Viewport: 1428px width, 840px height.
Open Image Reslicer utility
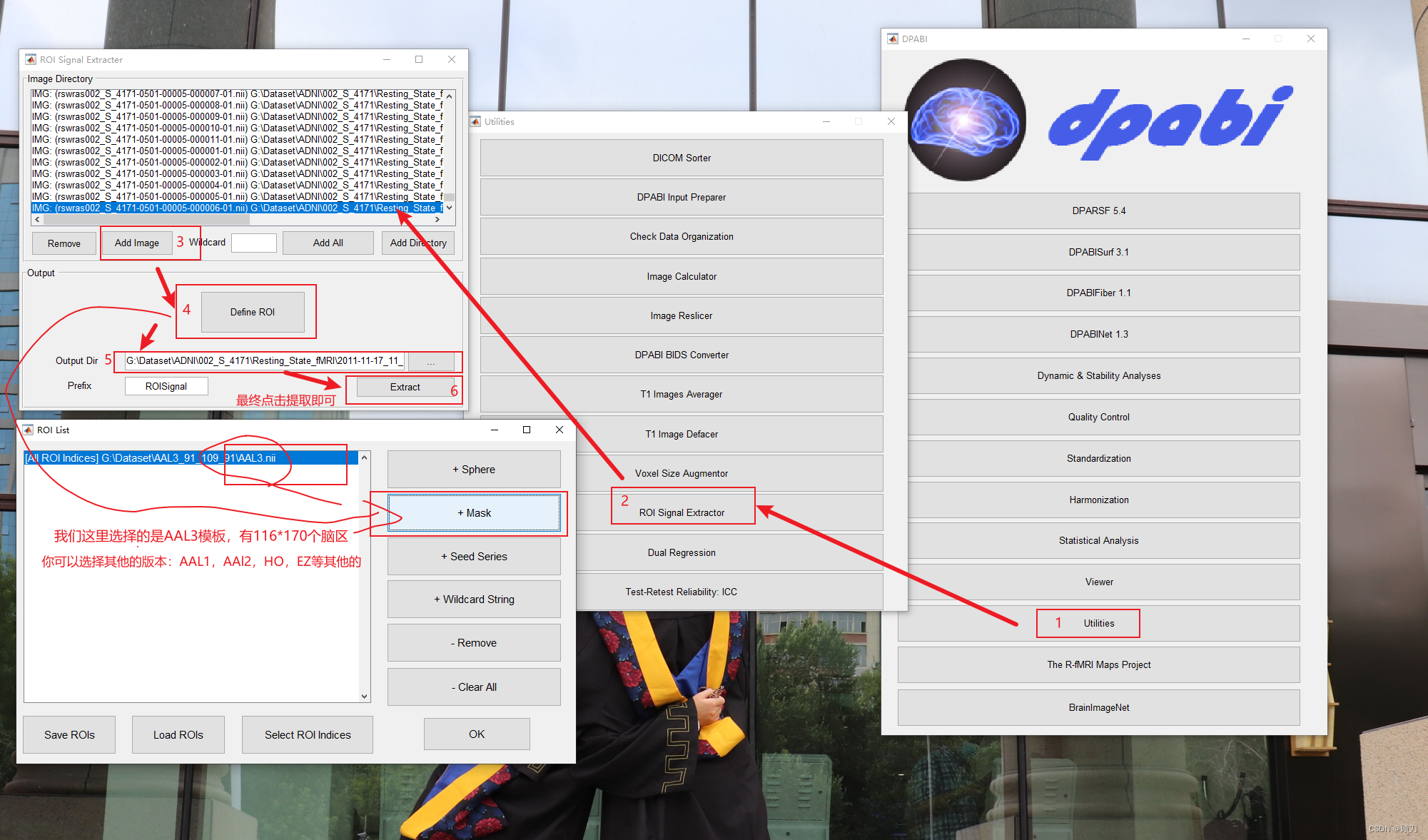682,315
